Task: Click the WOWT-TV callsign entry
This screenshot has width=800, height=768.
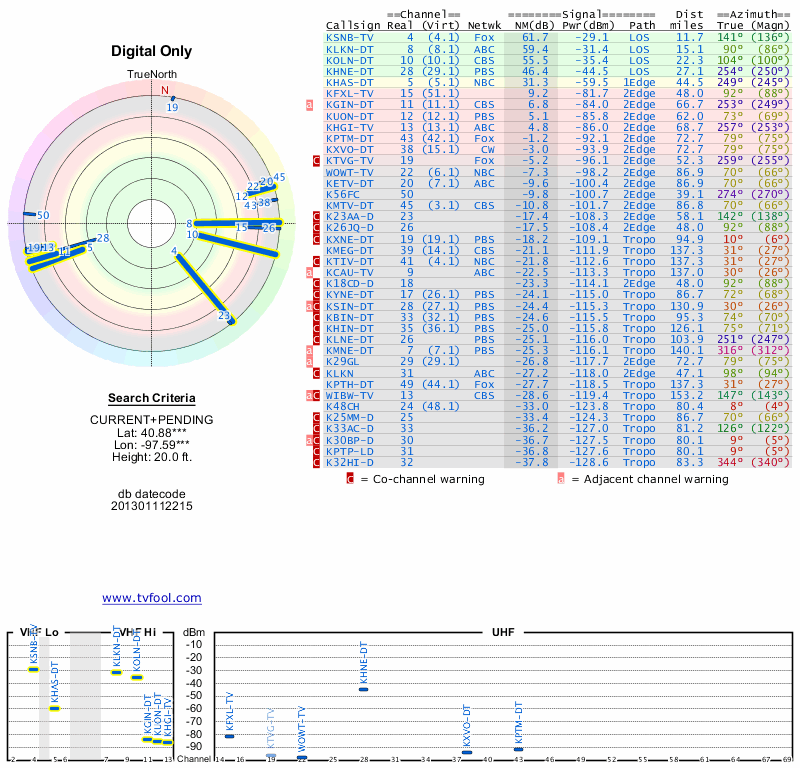Action: click(x=350, y=171)
